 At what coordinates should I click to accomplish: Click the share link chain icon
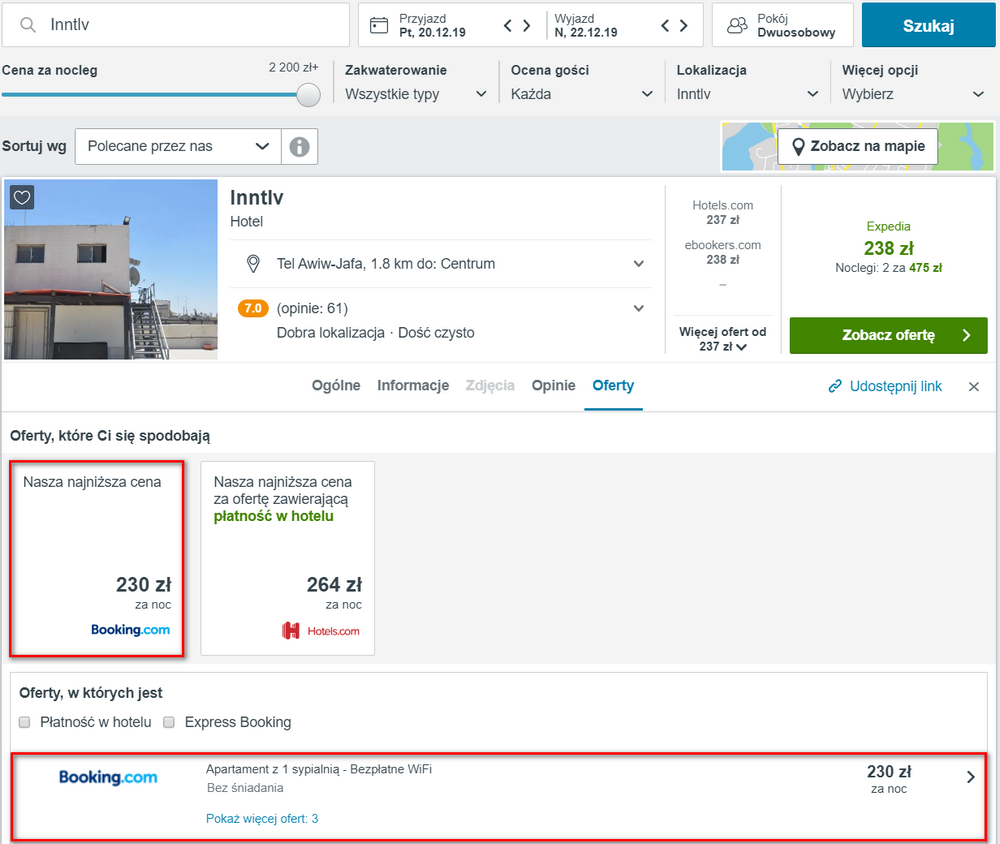point(835,386)
